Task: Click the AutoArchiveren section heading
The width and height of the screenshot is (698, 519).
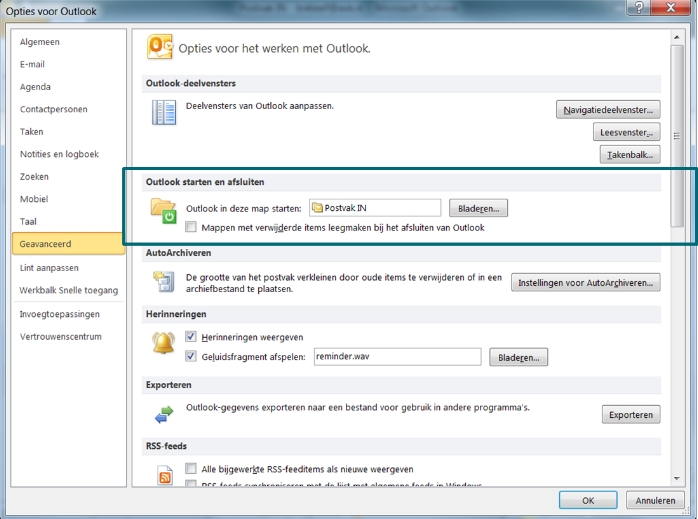Action: click(179, 253)
